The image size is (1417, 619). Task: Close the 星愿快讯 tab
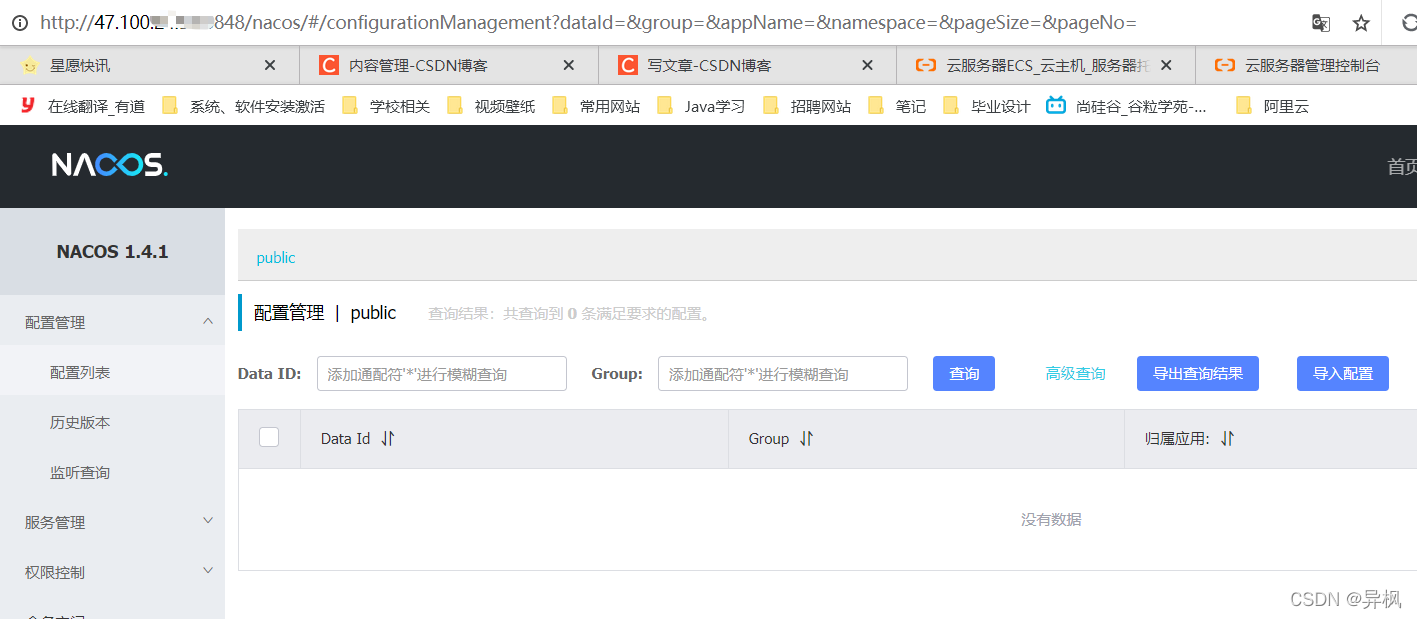tap(270, 65)
